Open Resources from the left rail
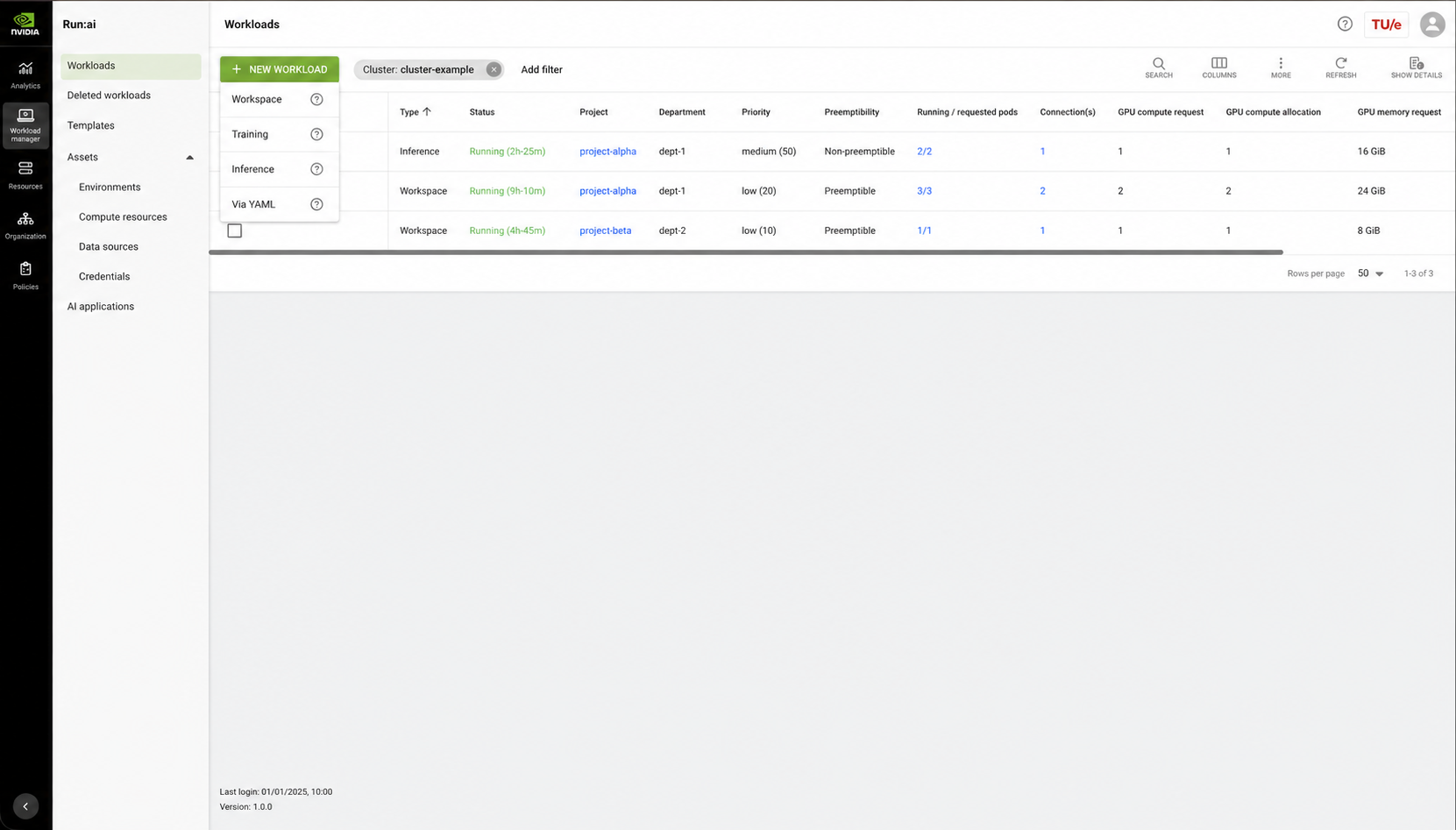Screen dimensions: 1456x830 25,175
